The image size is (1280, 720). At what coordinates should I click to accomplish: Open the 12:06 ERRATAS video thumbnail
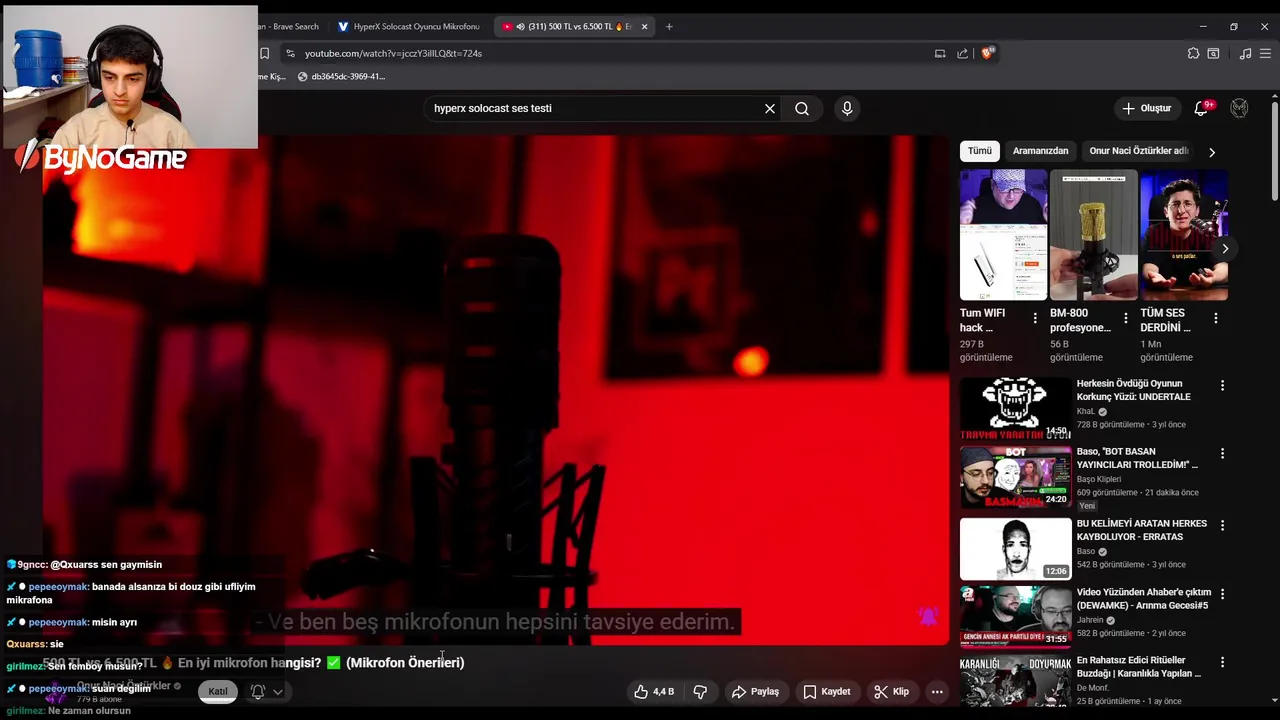click(x=1016, y=548)
